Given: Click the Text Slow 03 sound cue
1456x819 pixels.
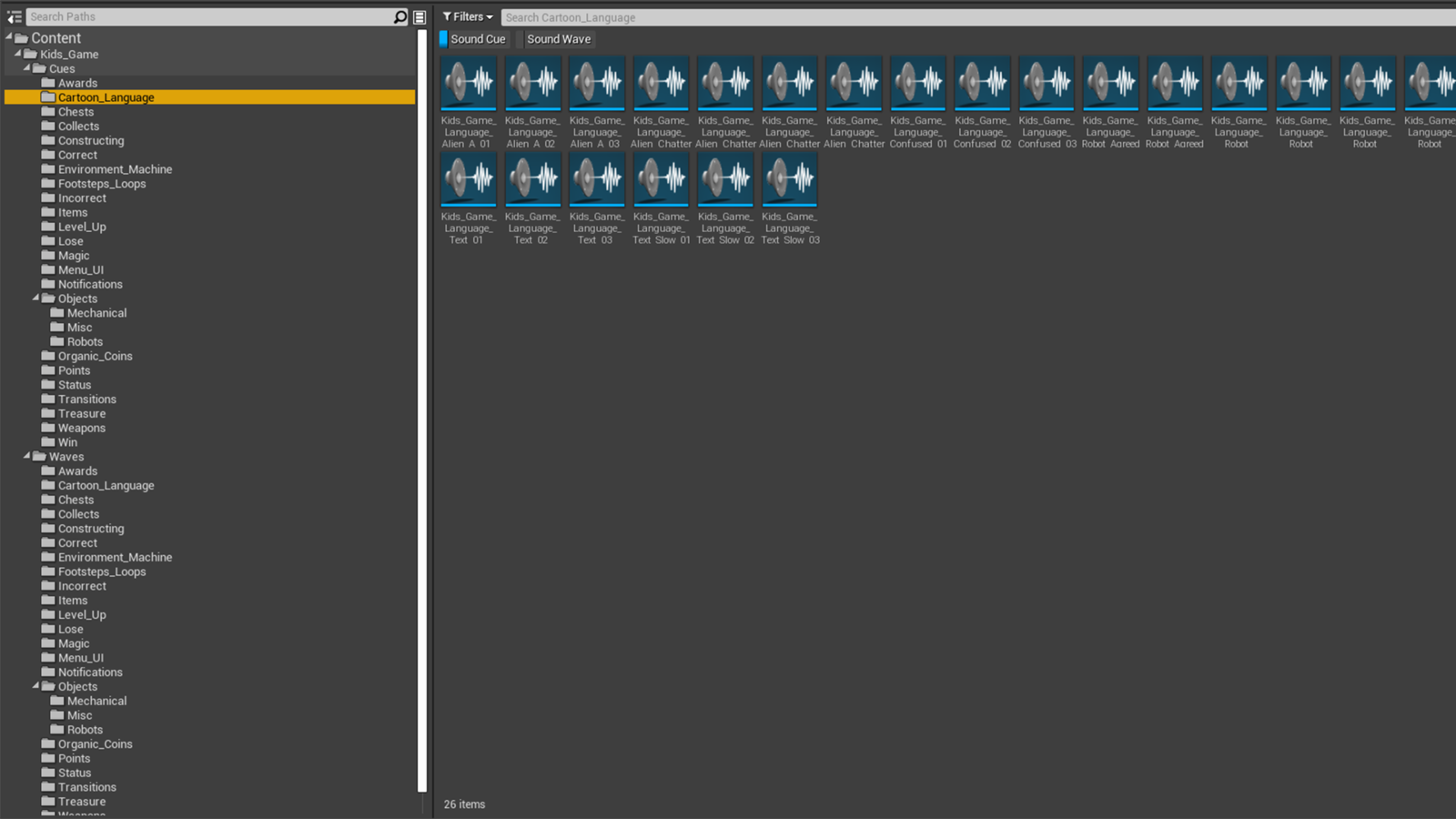Looking at the screenshot, I should coord(790,180).
